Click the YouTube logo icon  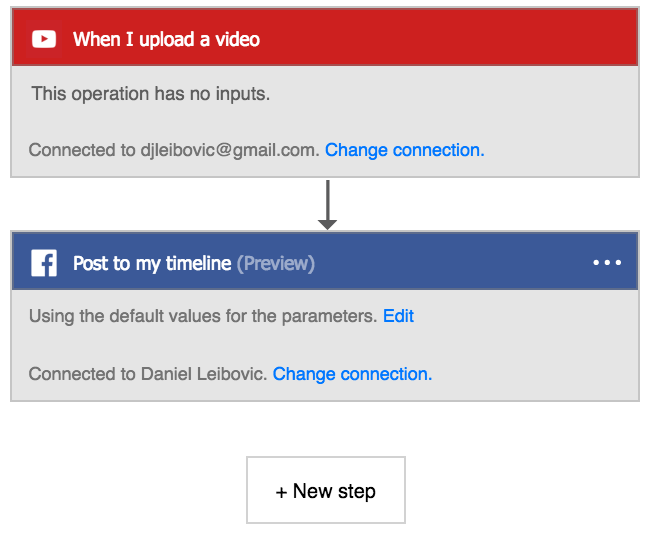(44, 40)
